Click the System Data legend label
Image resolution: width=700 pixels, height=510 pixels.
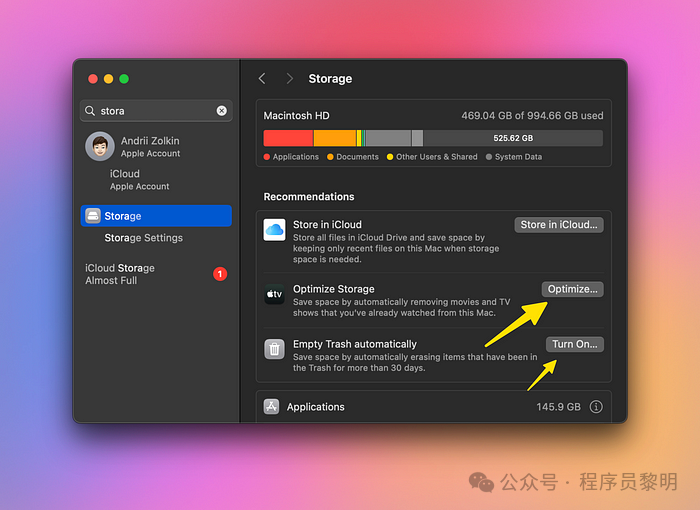pos(518,157)
